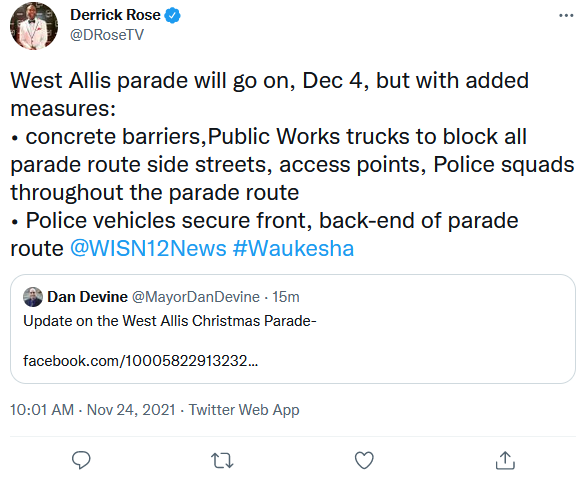582x479 pixels.
Task: Click the Derrick Rose display name
Action: pyautogui.click(x=115, y=15)
